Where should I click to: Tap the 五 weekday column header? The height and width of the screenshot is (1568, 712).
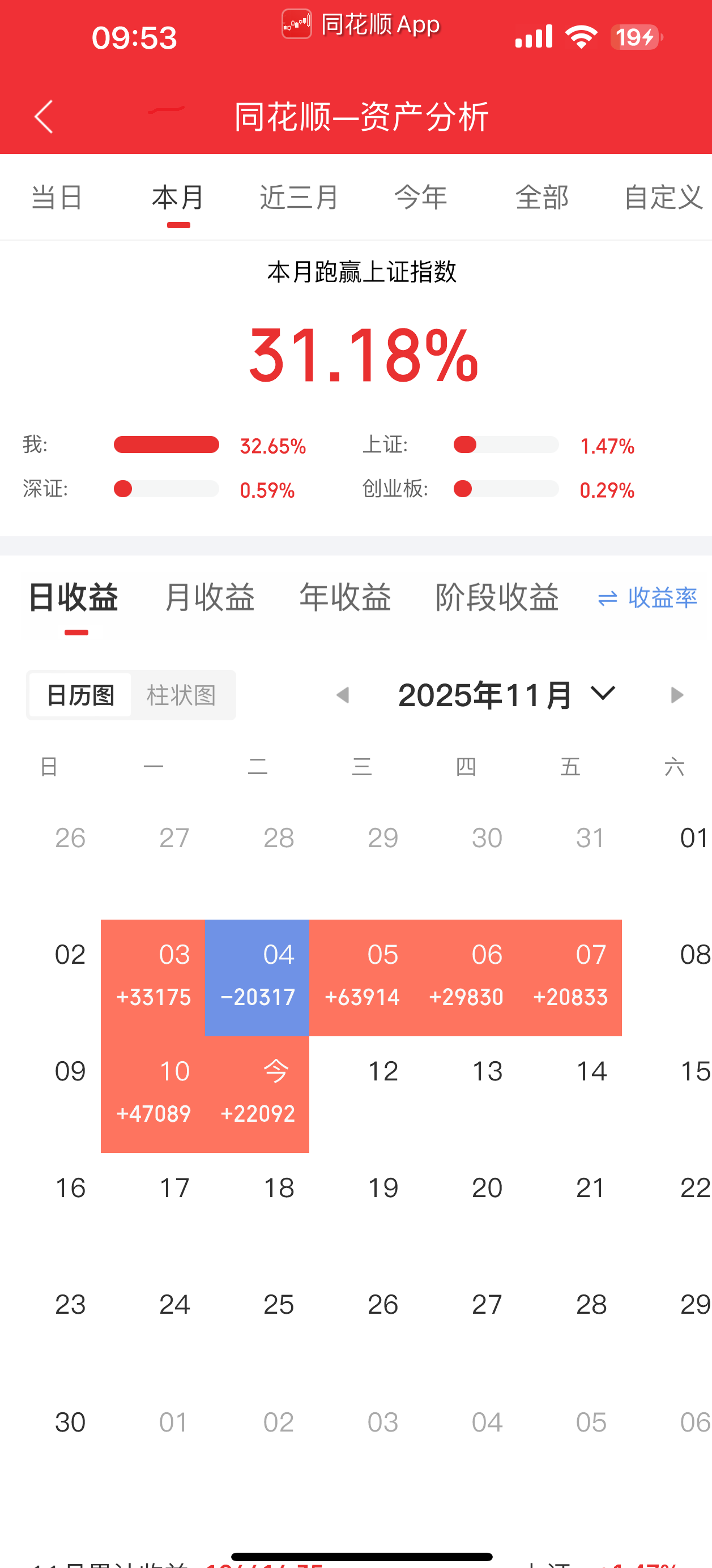click(x=570, y=766)
